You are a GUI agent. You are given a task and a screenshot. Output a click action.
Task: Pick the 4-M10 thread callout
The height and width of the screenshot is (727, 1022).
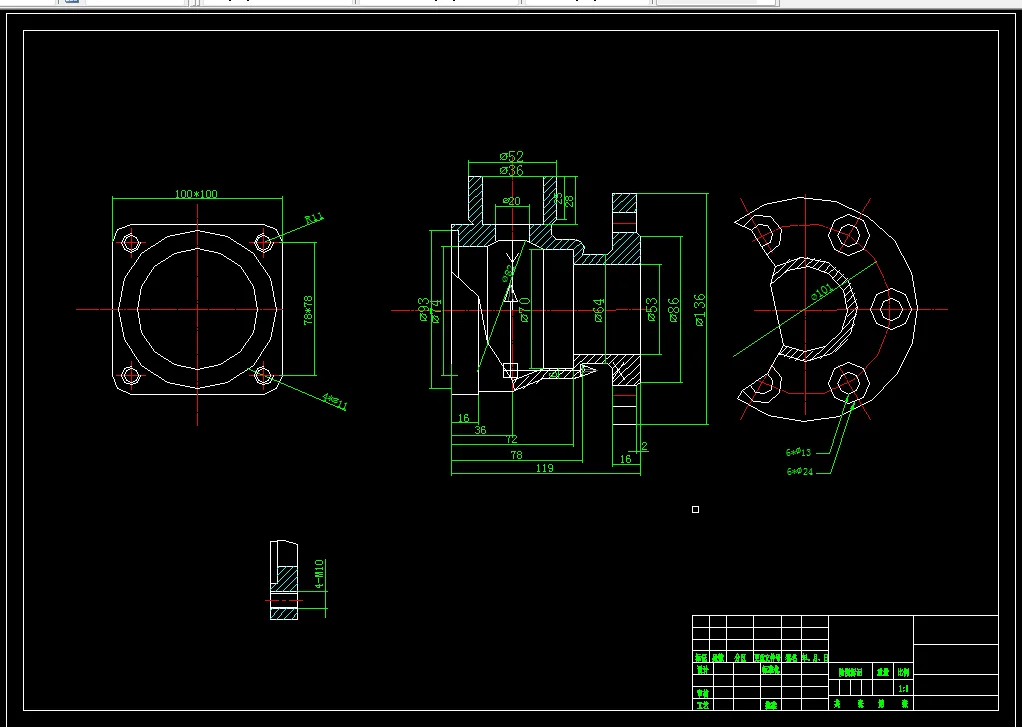[319, 574]
